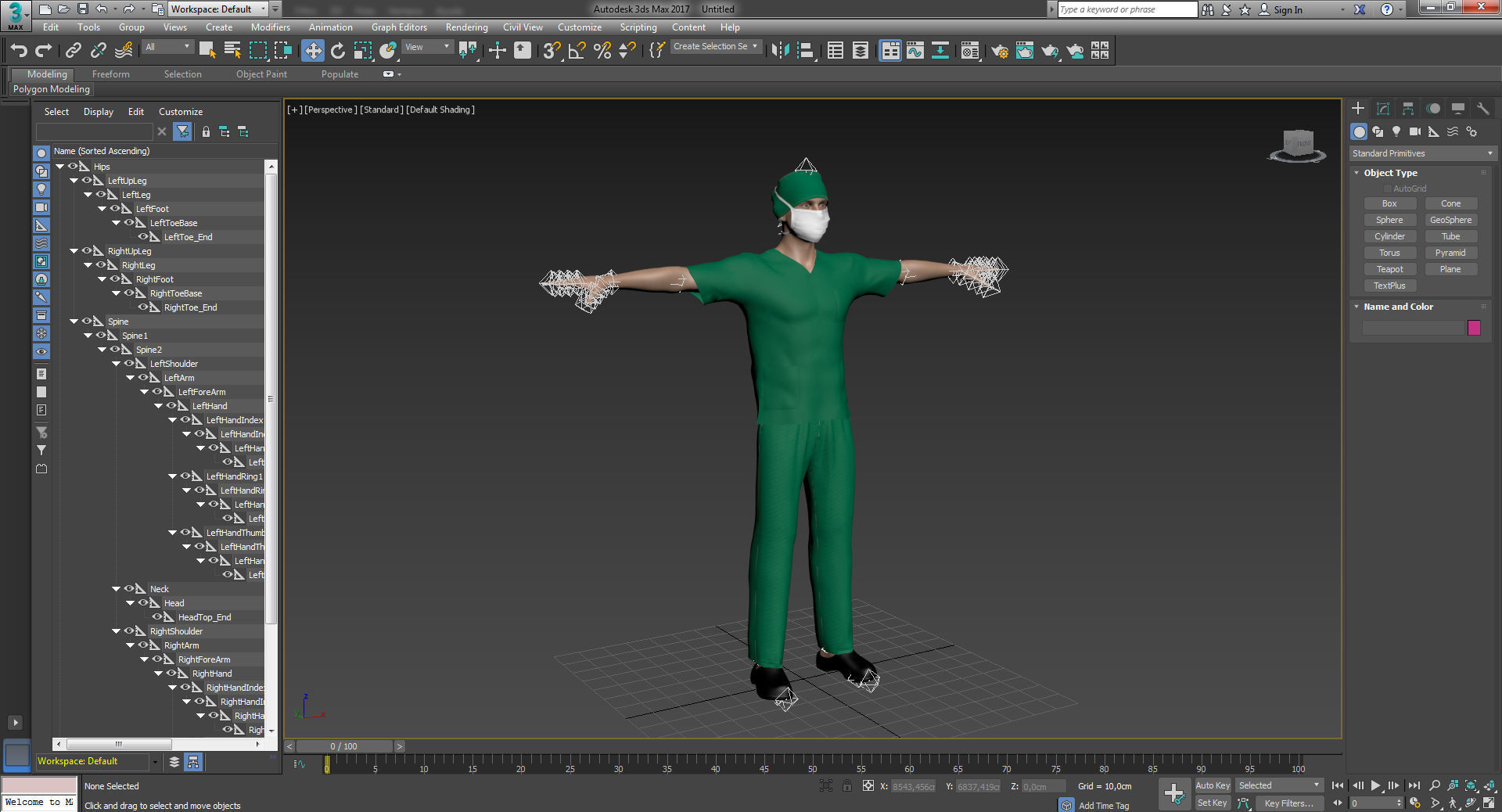
Task: Open the Workspace: Default dropdown
Action: [218, 9]
